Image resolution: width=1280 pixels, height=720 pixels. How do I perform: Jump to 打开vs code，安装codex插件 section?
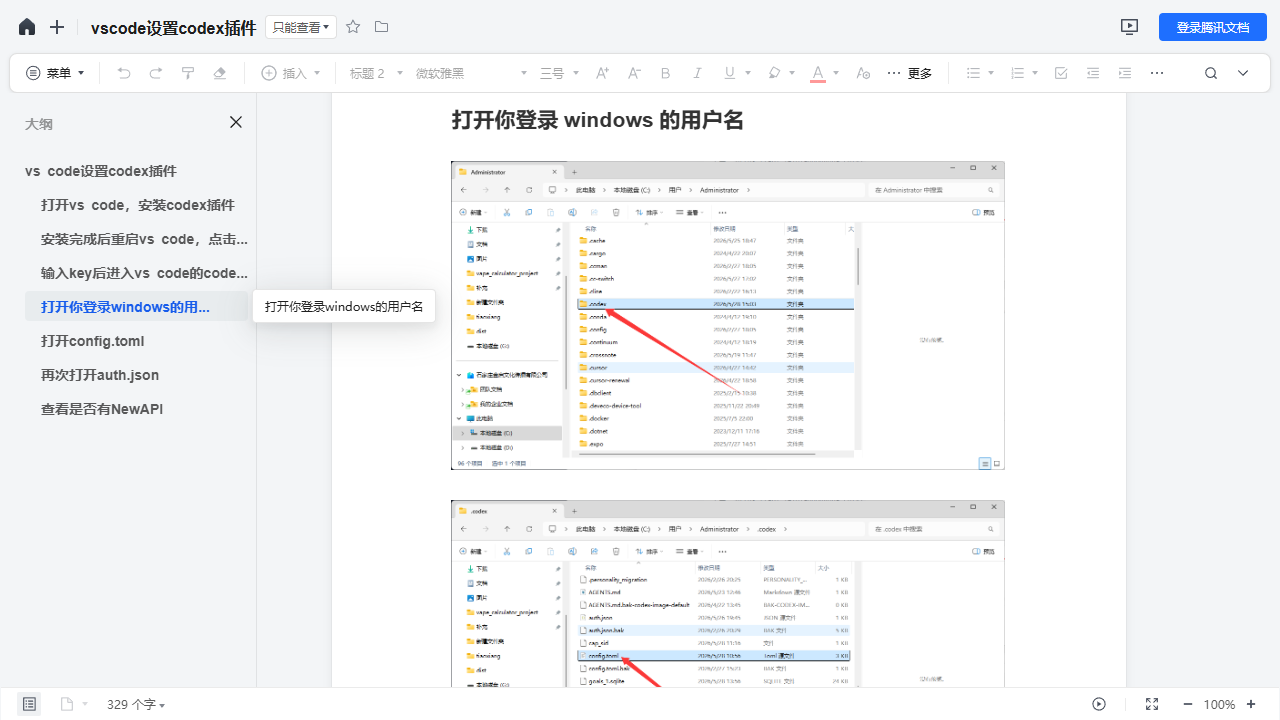[138, 205]
